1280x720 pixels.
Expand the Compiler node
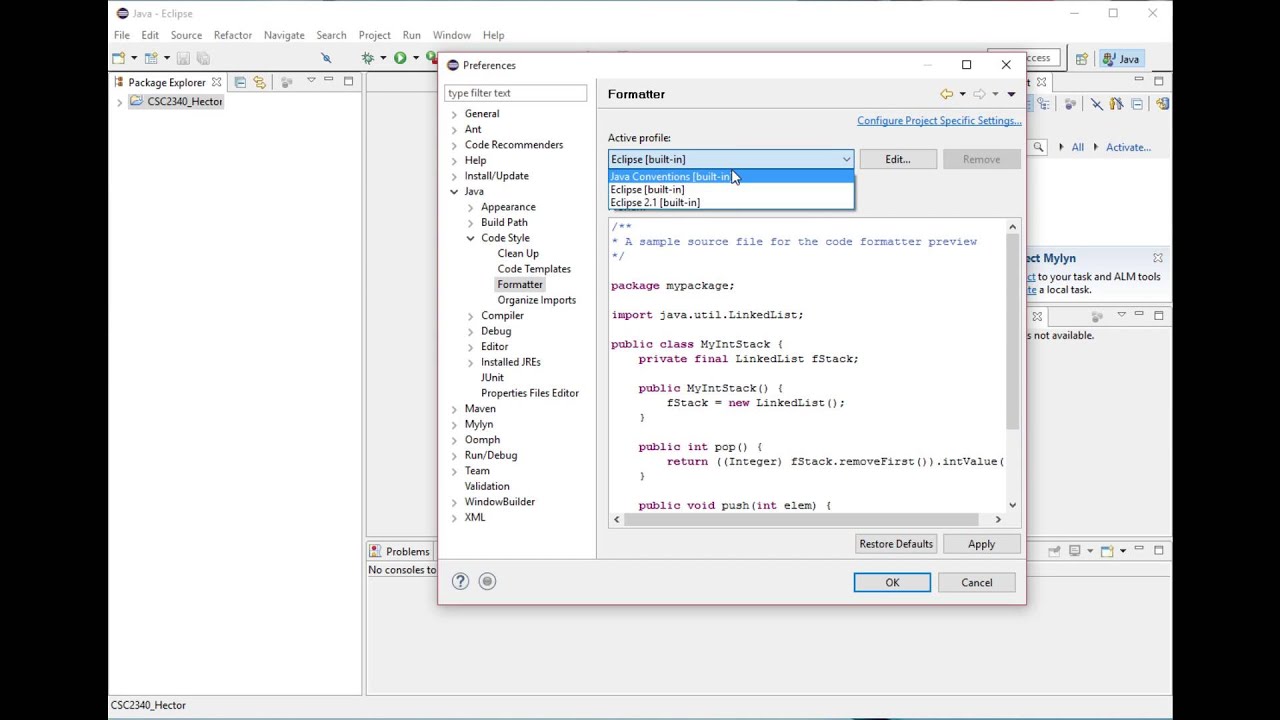[470, 316]
